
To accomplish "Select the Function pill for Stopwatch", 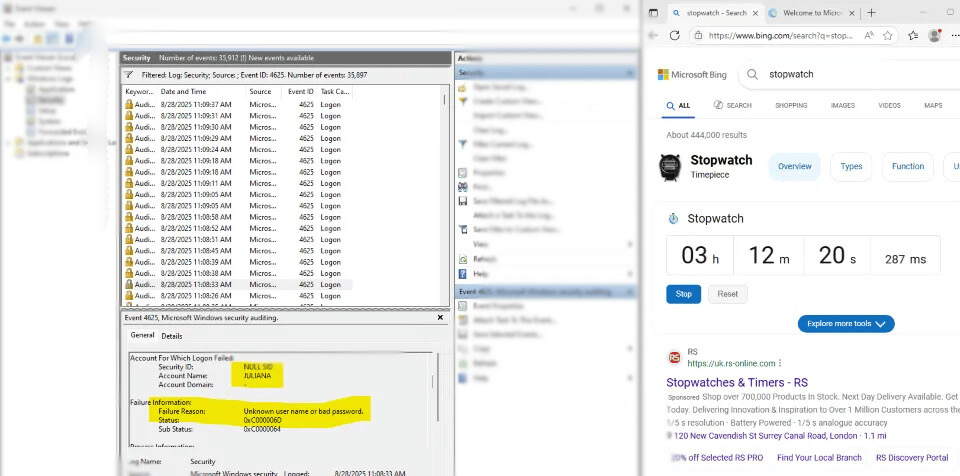I will click(x=907, y=167).
